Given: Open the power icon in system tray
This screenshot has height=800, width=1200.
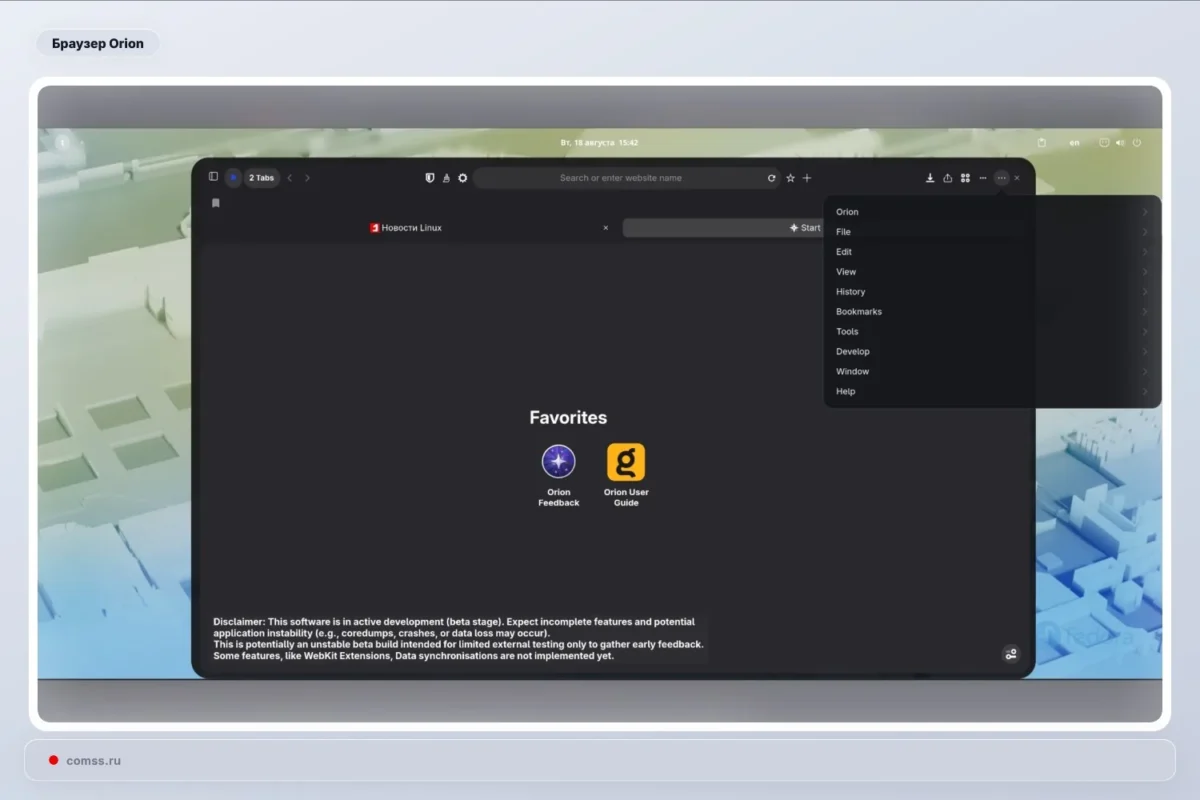Looking at the screenshot, I should coord(1136,143).
